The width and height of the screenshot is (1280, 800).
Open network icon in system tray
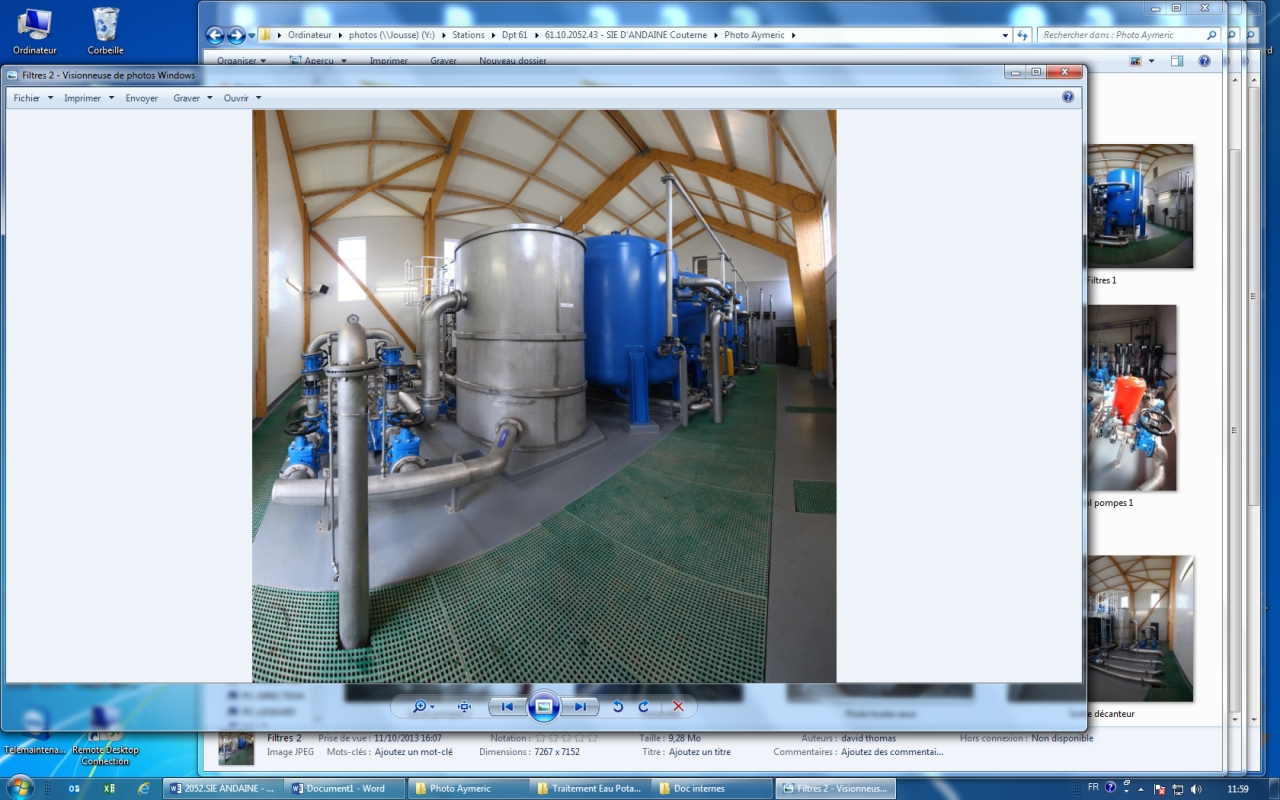pos(1176,788)
